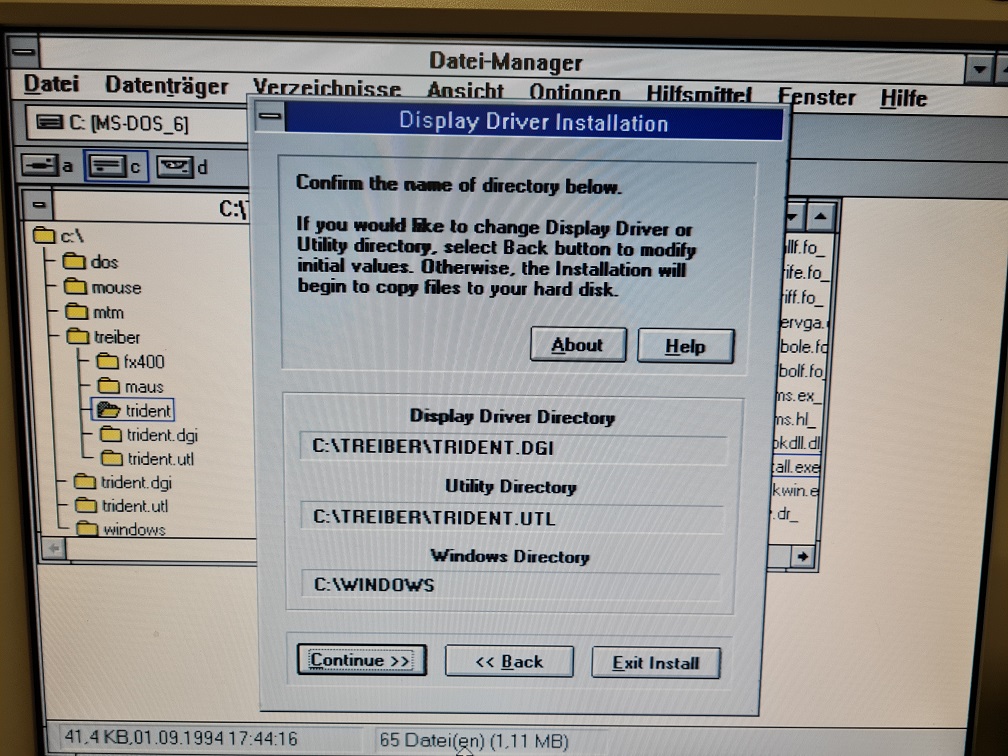Open trident.utl folder above windows
The width and height of the screenshot is (1008, 756).
point(122,505)
